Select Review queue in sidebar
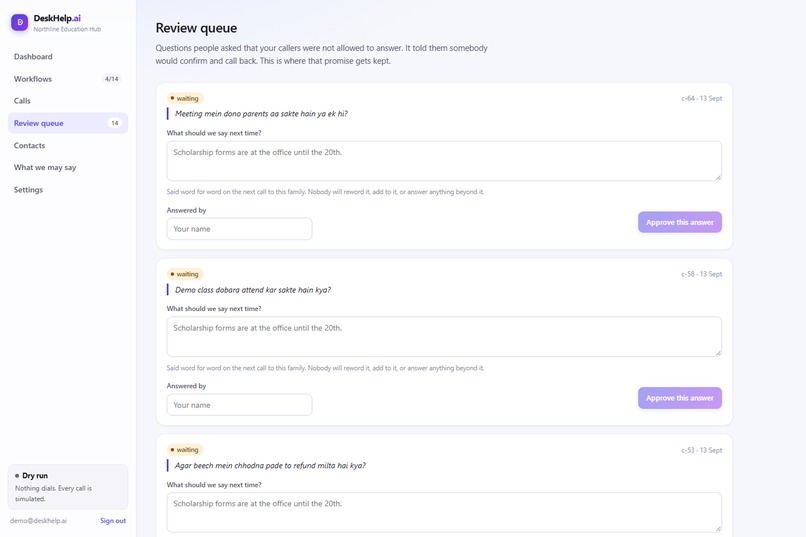This screenshot has height=537, width=806. pyautogui.click(x=68, y=123)
